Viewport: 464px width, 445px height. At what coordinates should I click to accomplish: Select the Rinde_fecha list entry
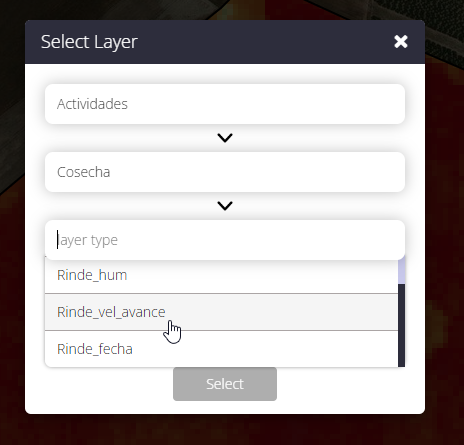[x=221, y=349]
